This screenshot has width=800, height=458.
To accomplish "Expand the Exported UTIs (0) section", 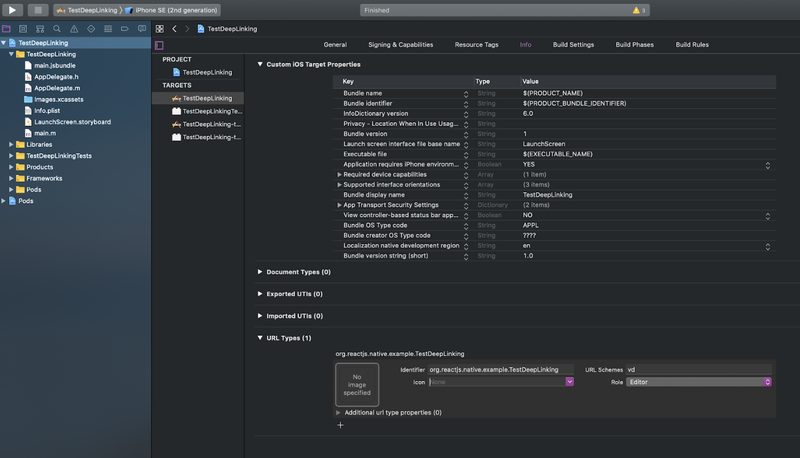I will (260, 294).
